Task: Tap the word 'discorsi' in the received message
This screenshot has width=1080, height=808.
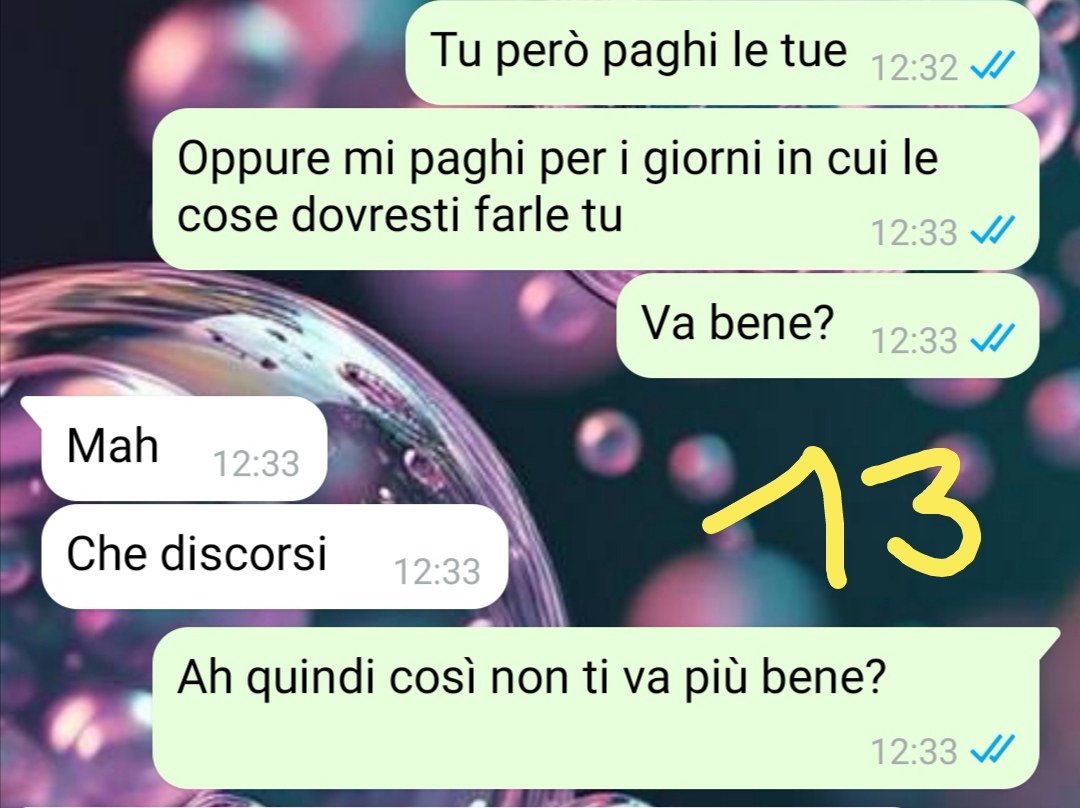Action: coord(243,552)
